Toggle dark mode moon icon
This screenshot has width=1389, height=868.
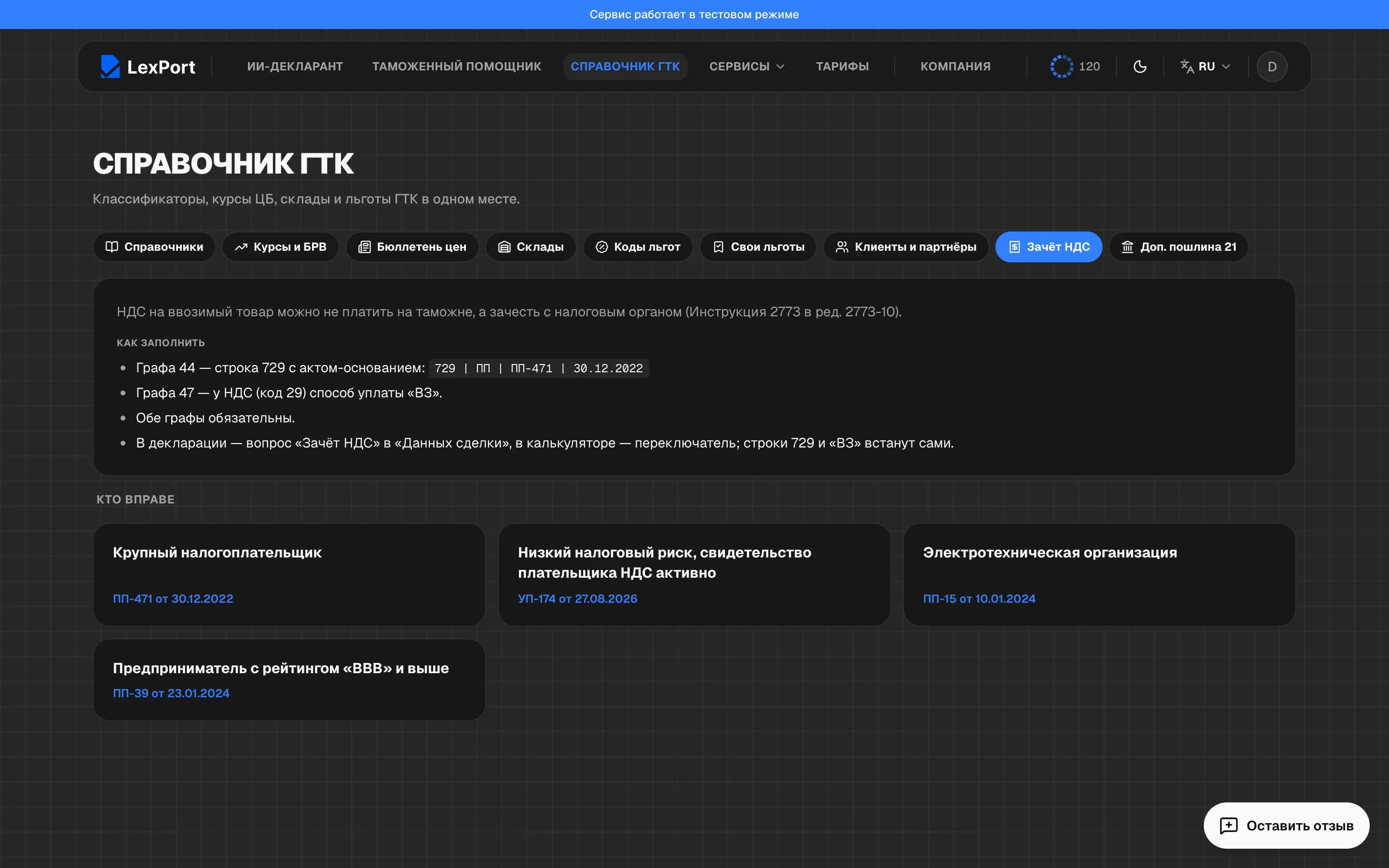point(1140,67)
